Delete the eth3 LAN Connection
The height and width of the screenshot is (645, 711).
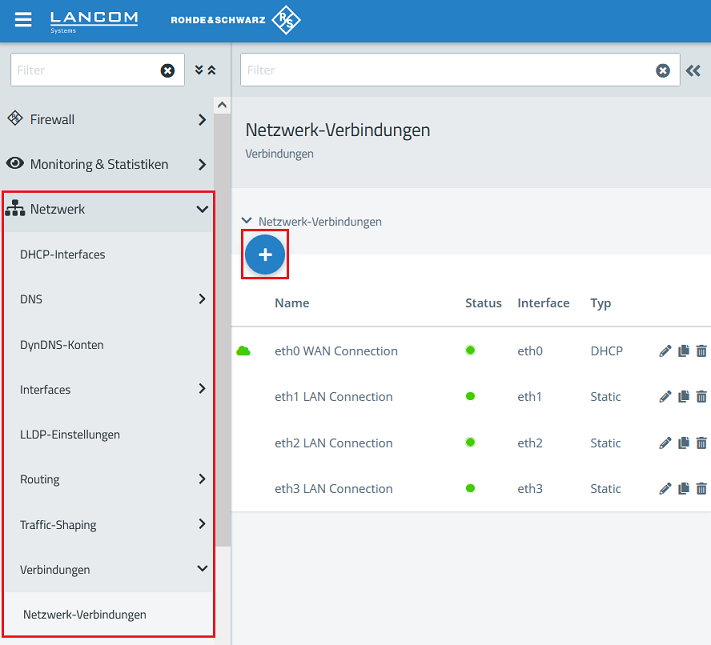[701, 489]
